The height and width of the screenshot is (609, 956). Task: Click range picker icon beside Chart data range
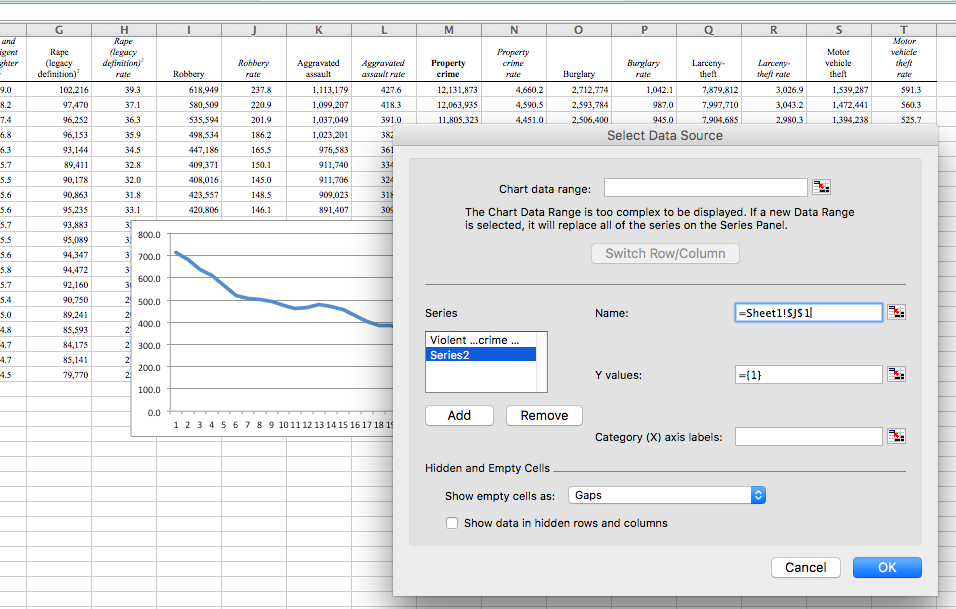pyautogui.click(x=822, y=187)
